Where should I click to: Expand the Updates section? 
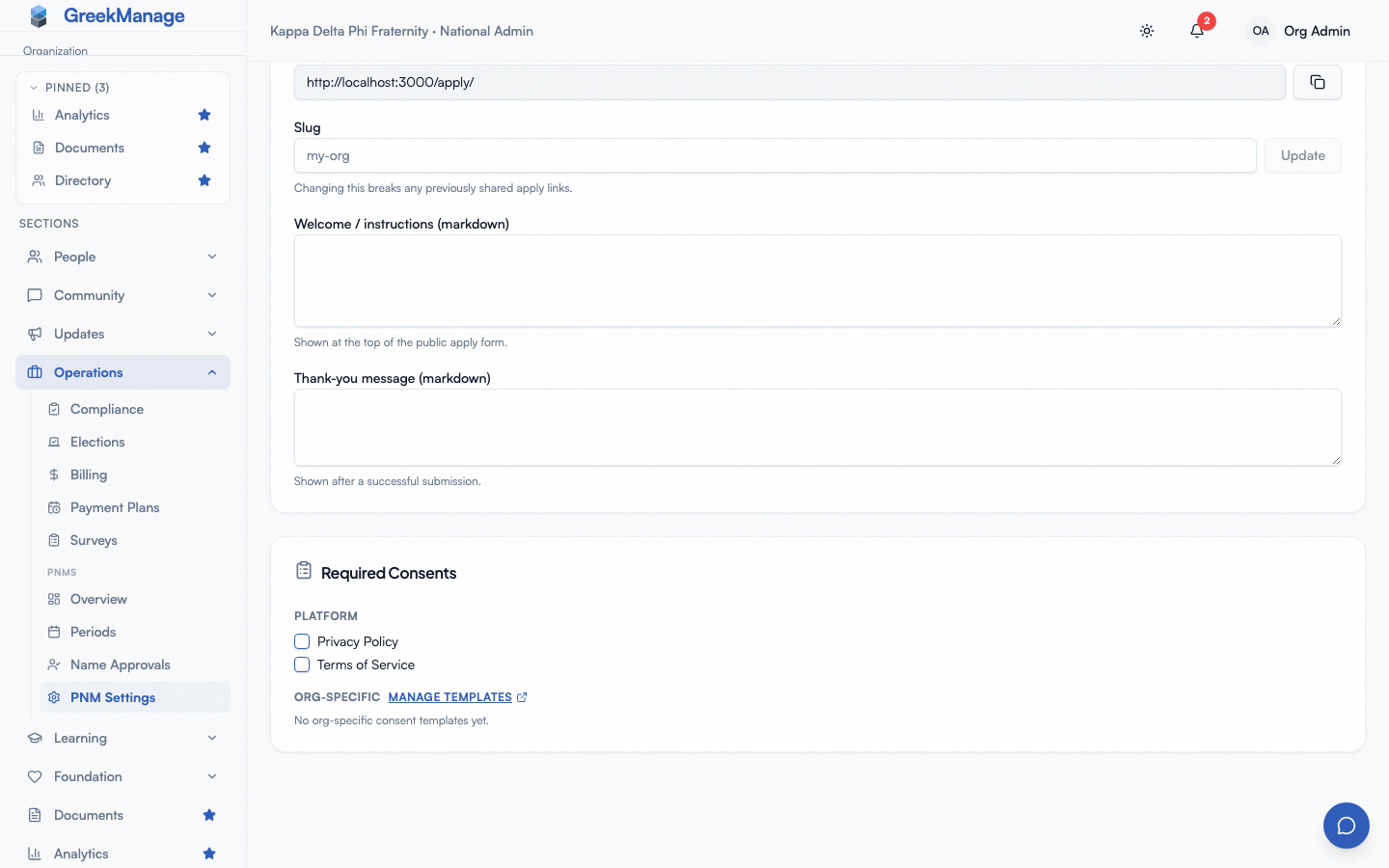click(x=123, y=334)
